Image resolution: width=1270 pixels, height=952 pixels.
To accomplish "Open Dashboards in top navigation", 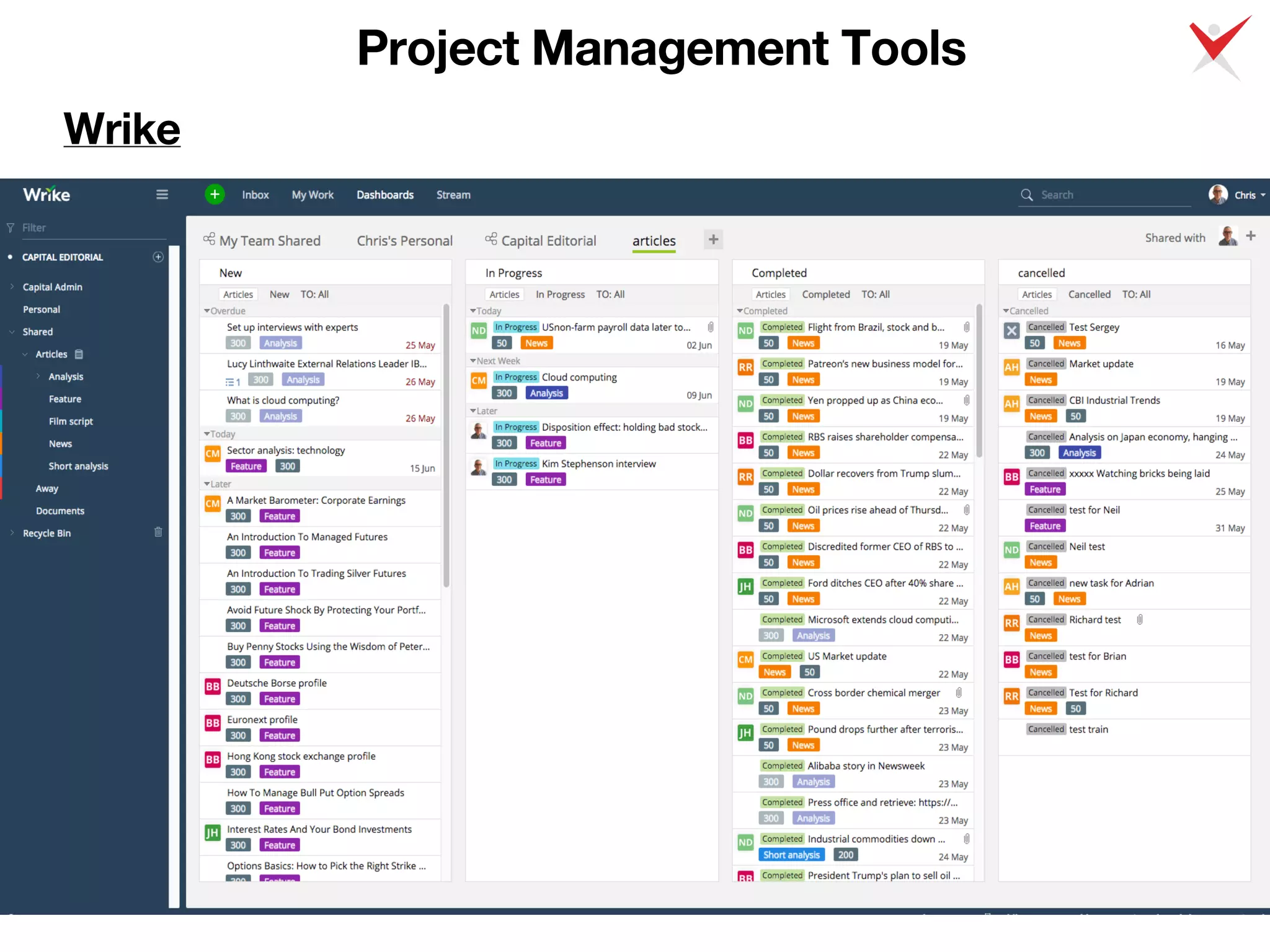I will (x=385, y=195).
